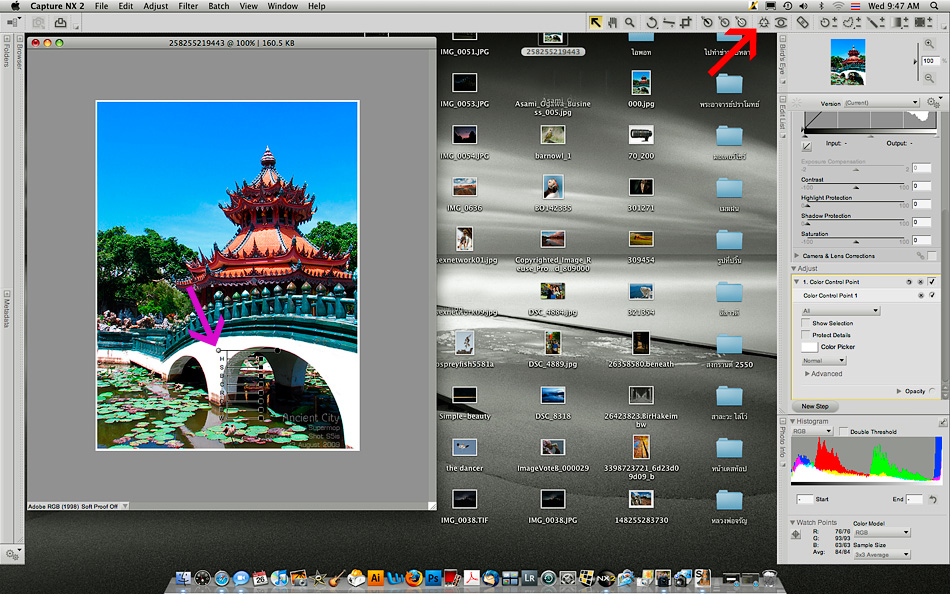Viewport: 950px width, 594px height.
Task: Open the Filter menu
Action: click(x=187, y=6)
